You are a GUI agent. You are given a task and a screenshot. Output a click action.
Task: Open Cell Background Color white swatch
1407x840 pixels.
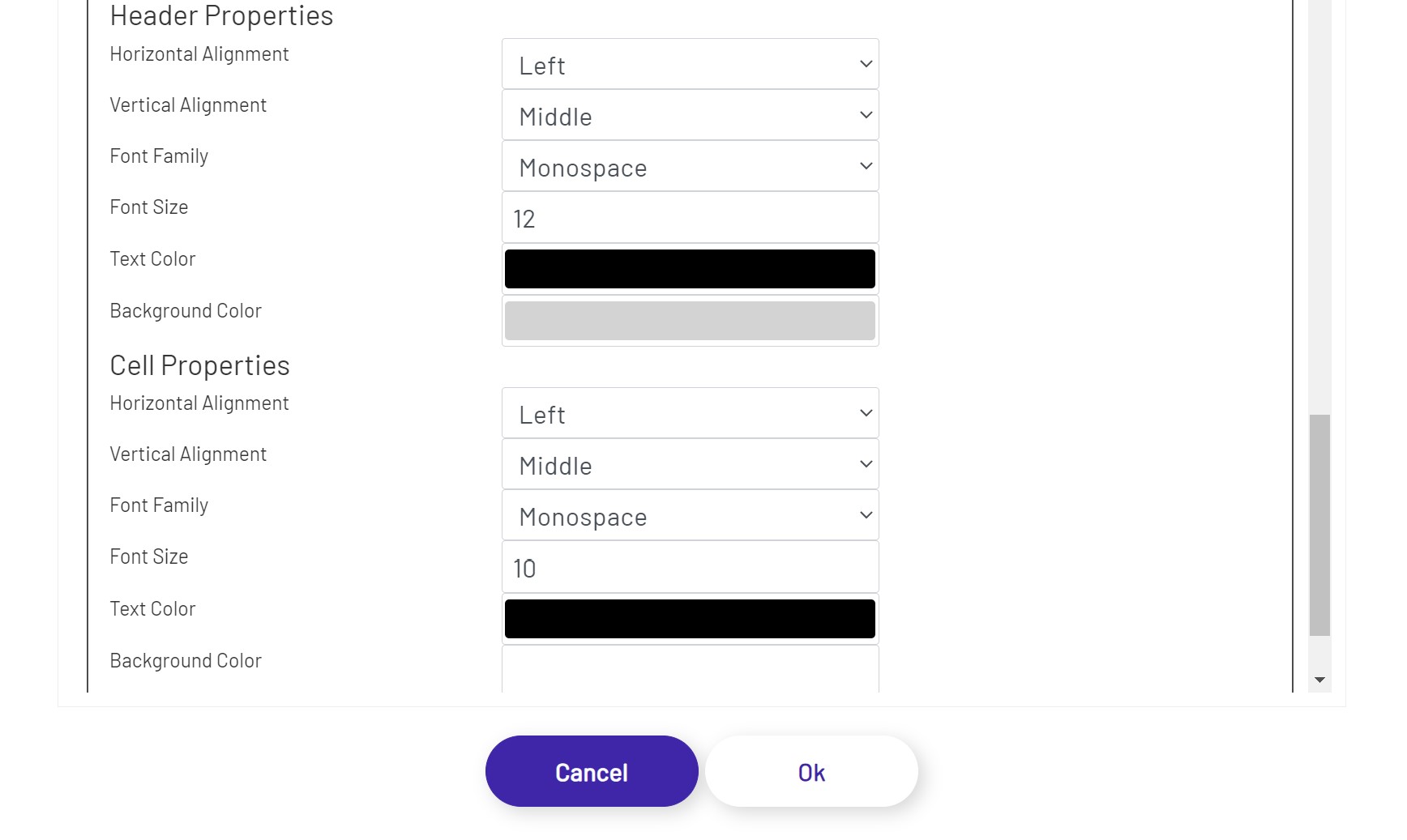click(x=689, y=670)
